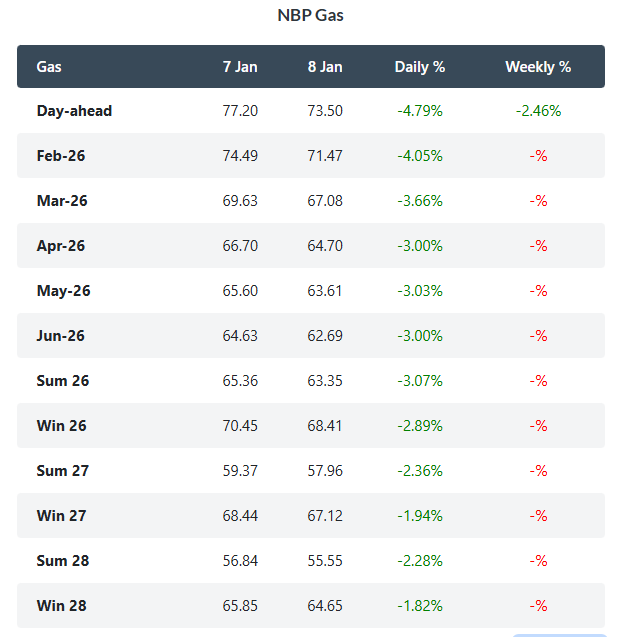Select the Mar-26 contract label
Viewport: 629px width, 637px height.
pyautogui.click(x=62, y=201)
